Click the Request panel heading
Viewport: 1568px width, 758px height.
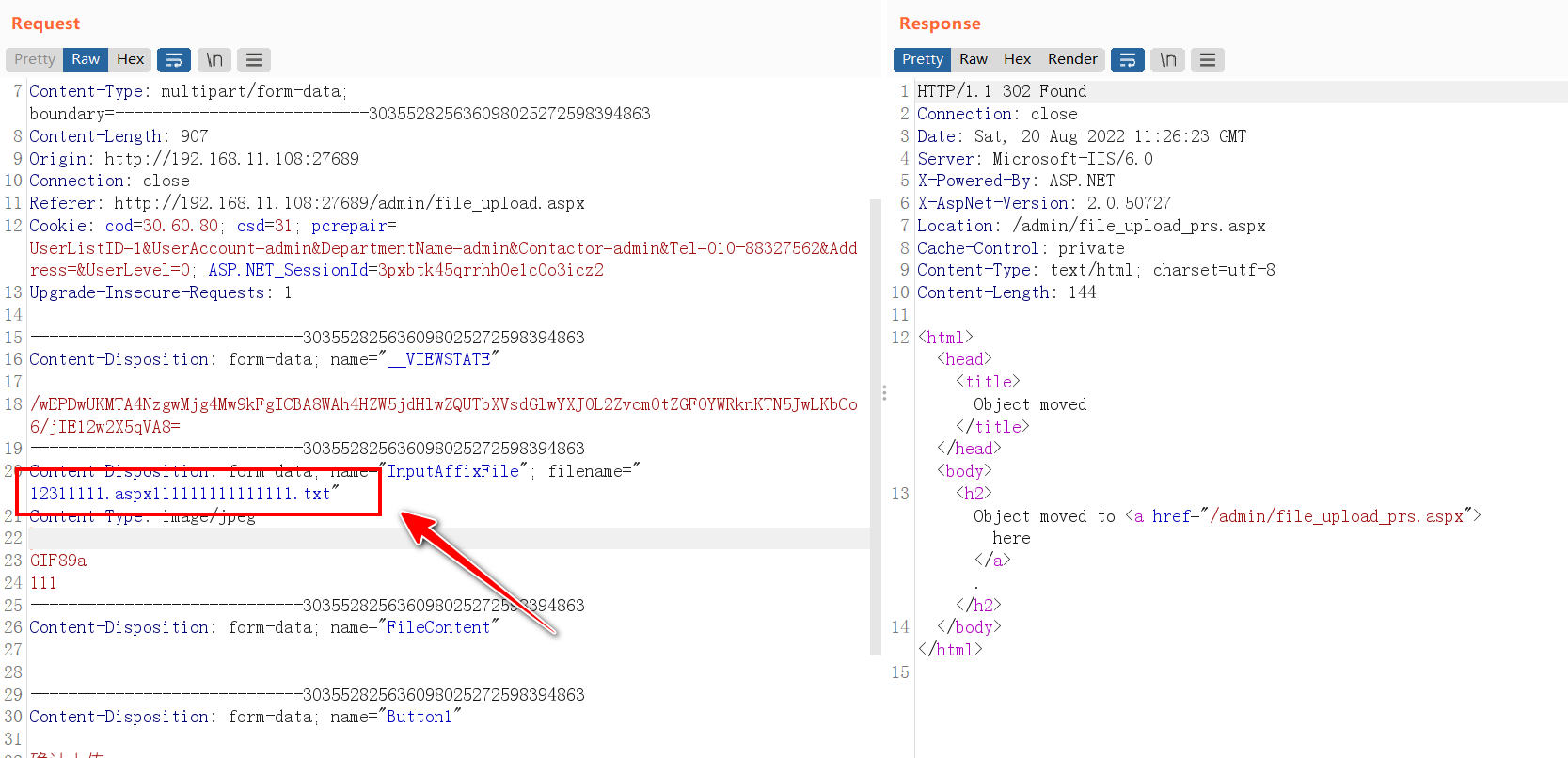(45, 24)
